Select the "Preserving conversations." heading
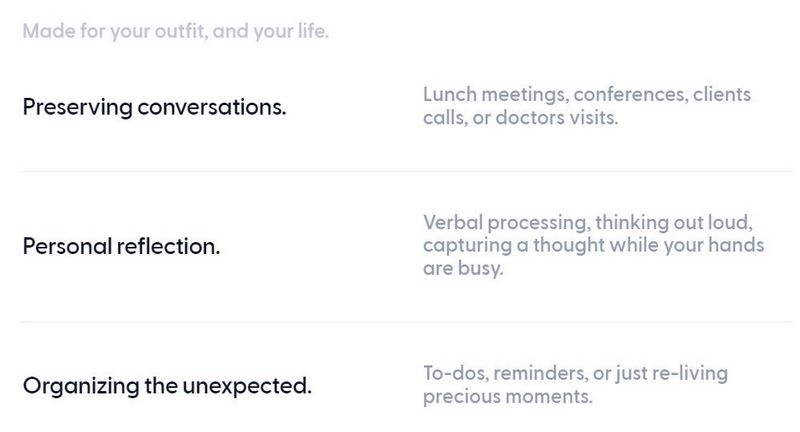Viewport: 800px width, 432px height. click(x=155, y=108)
